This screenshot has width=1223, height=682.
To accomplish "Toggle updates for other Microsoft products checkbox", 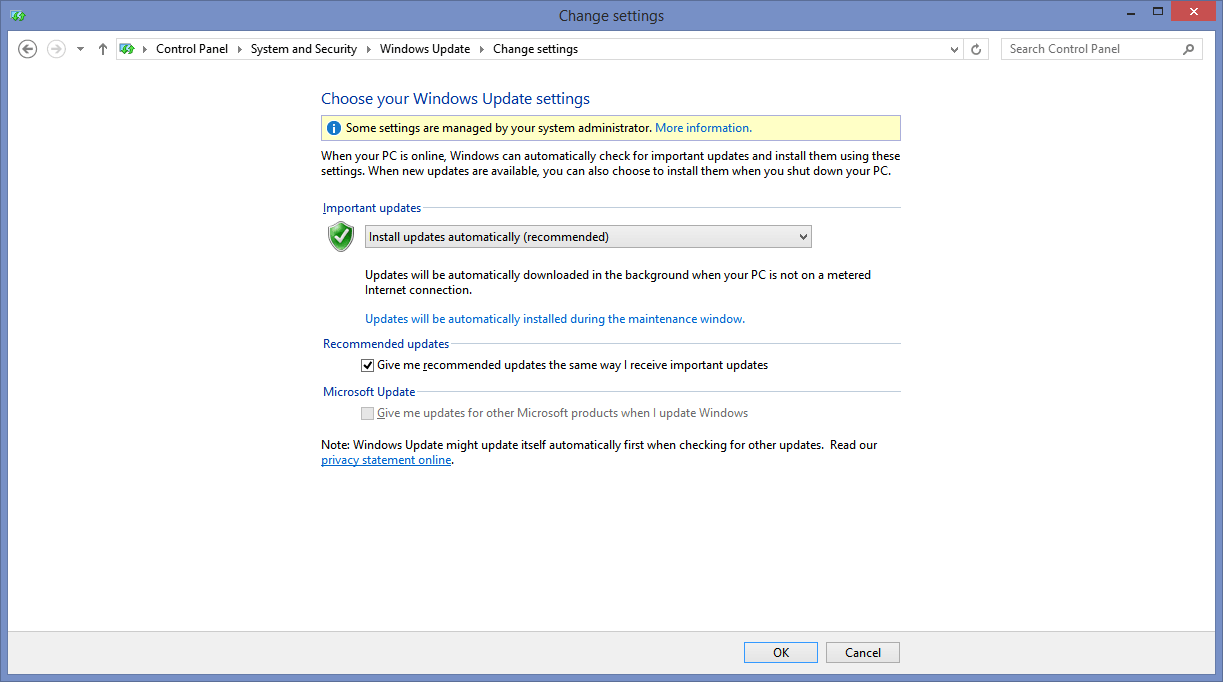I will 367,413.
